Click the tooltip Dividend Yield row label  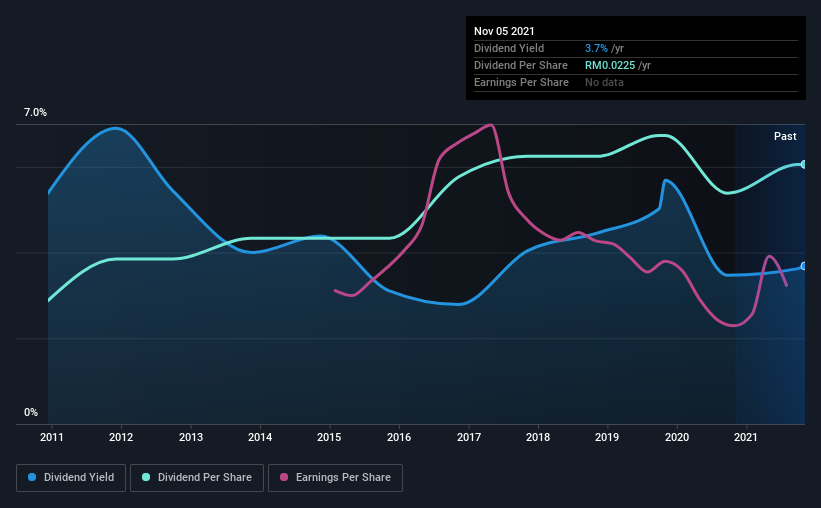click(x=509, y=48)
